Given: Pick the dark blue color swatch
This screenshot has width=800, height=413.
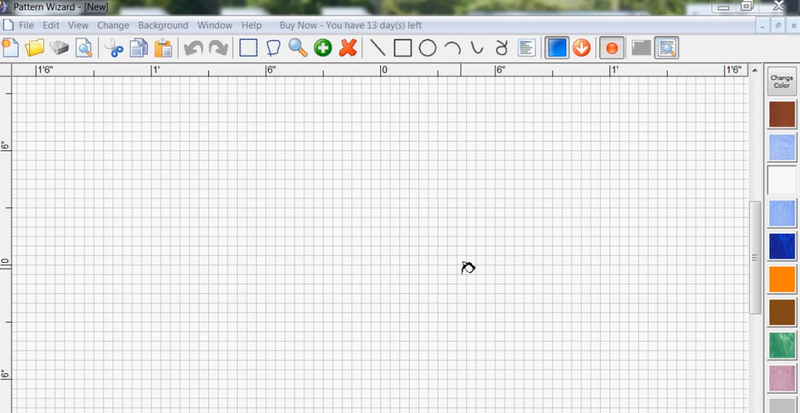Looking at the screenshot, I should pos(782,247).
